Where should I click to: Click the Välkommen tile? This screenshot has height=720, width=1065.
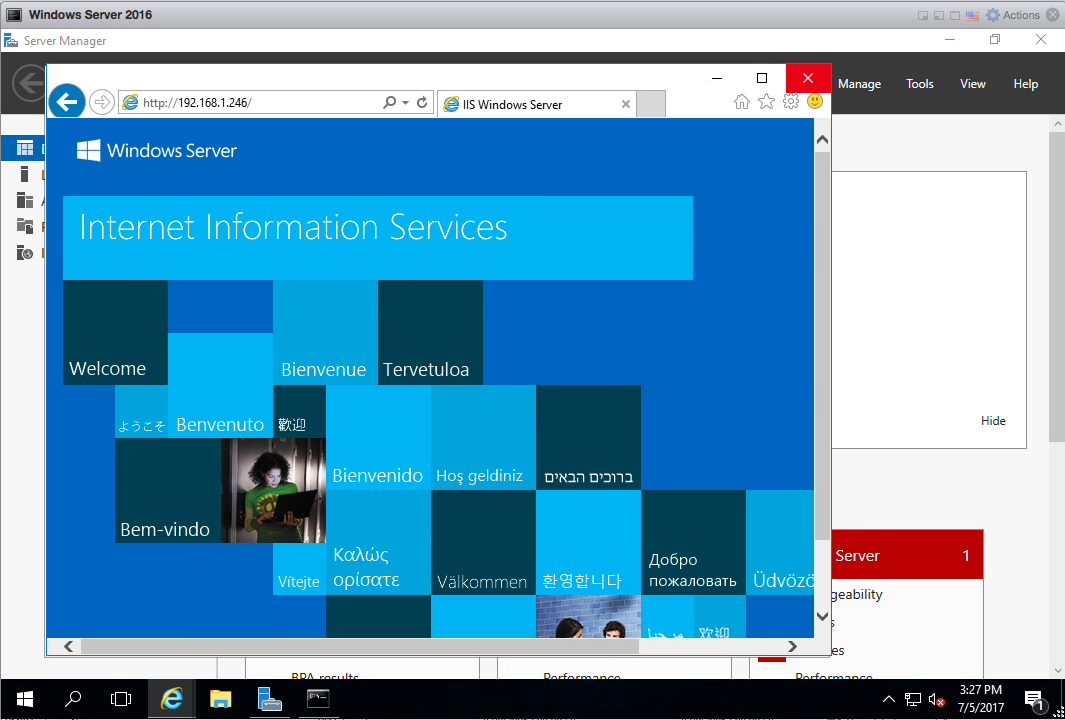click(484, 543)
